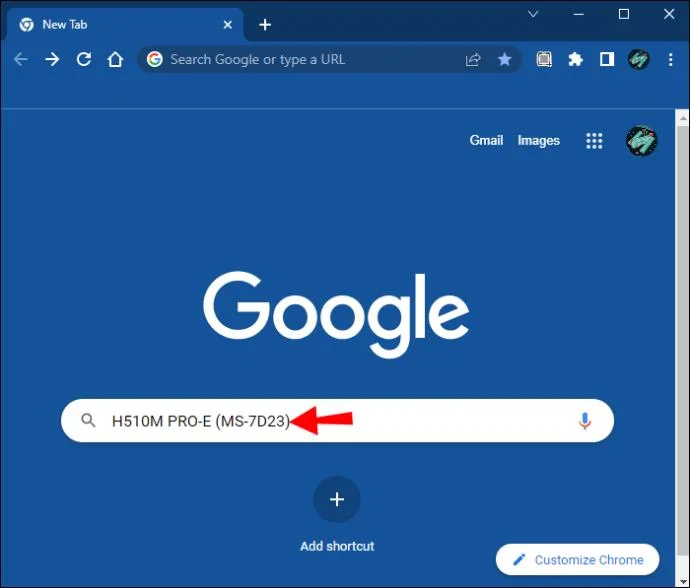Go back to the previous page
This screenshot has height=588, width=690.
[21, 59]
